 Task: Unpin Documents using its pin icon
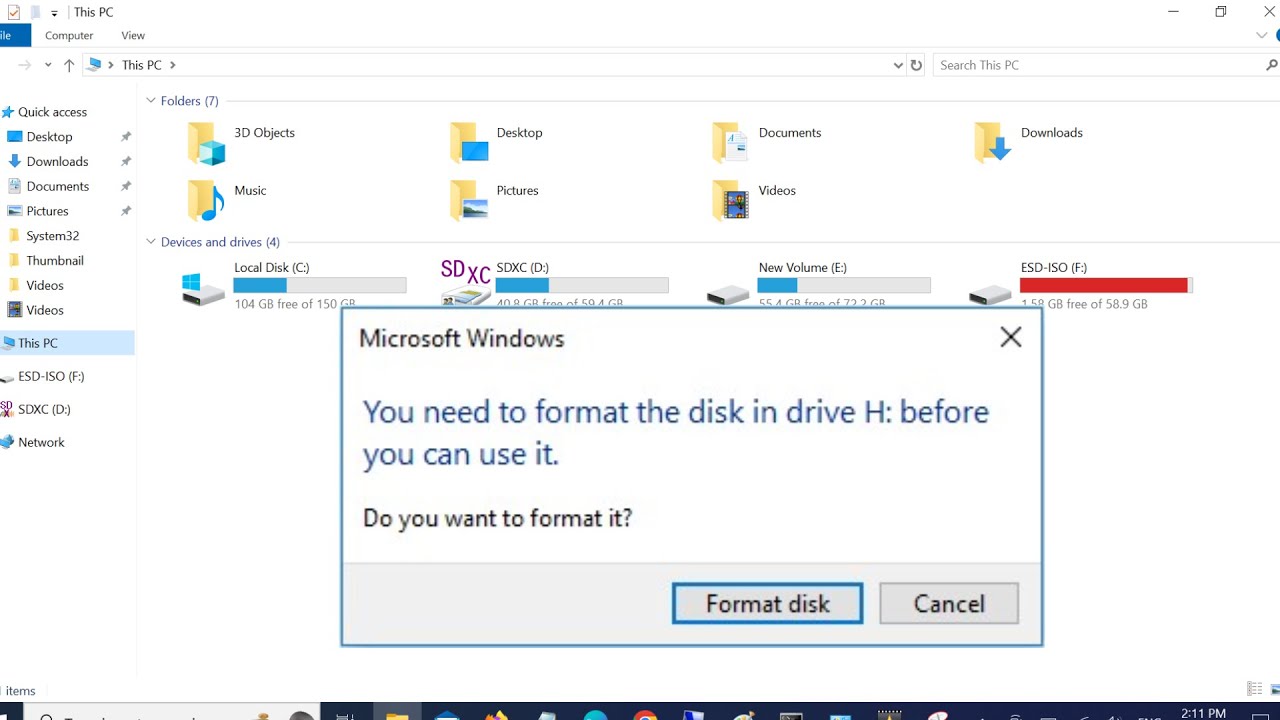click(126, 186)
